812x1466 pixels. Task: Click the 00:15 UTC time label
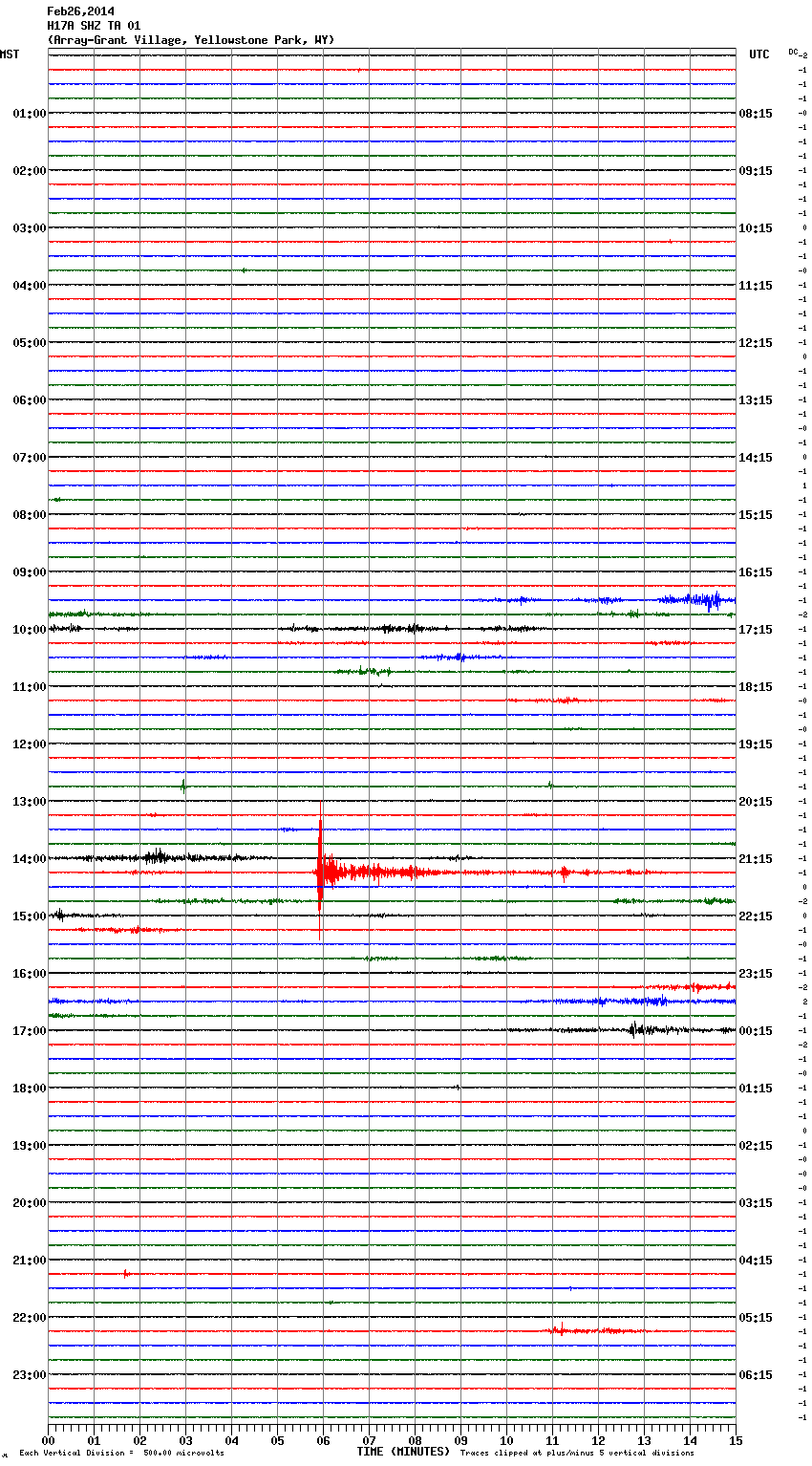[x=756, y=1030]
